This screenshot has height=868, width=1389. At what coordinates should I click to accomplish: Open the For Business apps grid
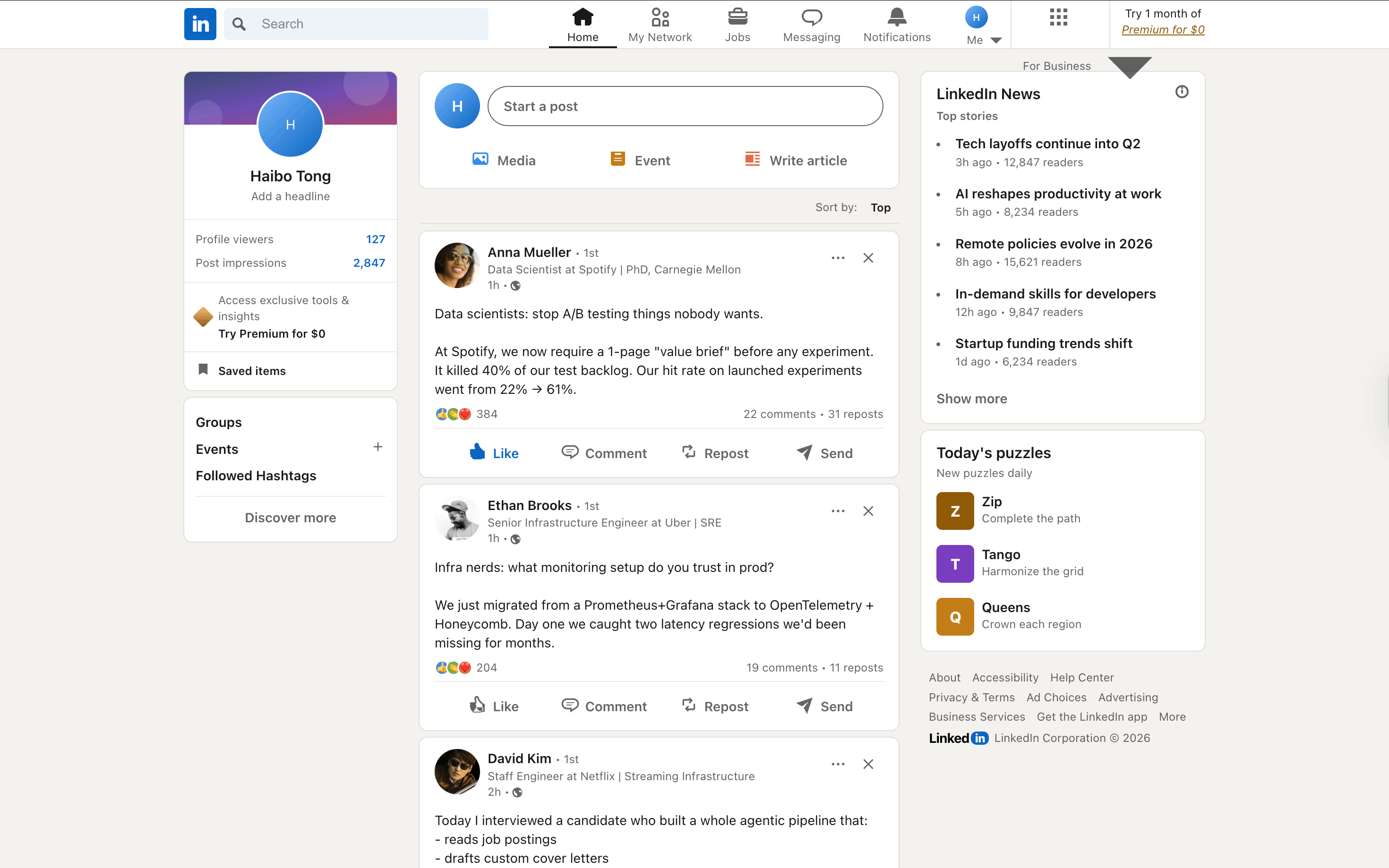pyautogui.click(x=1058, y=17)
